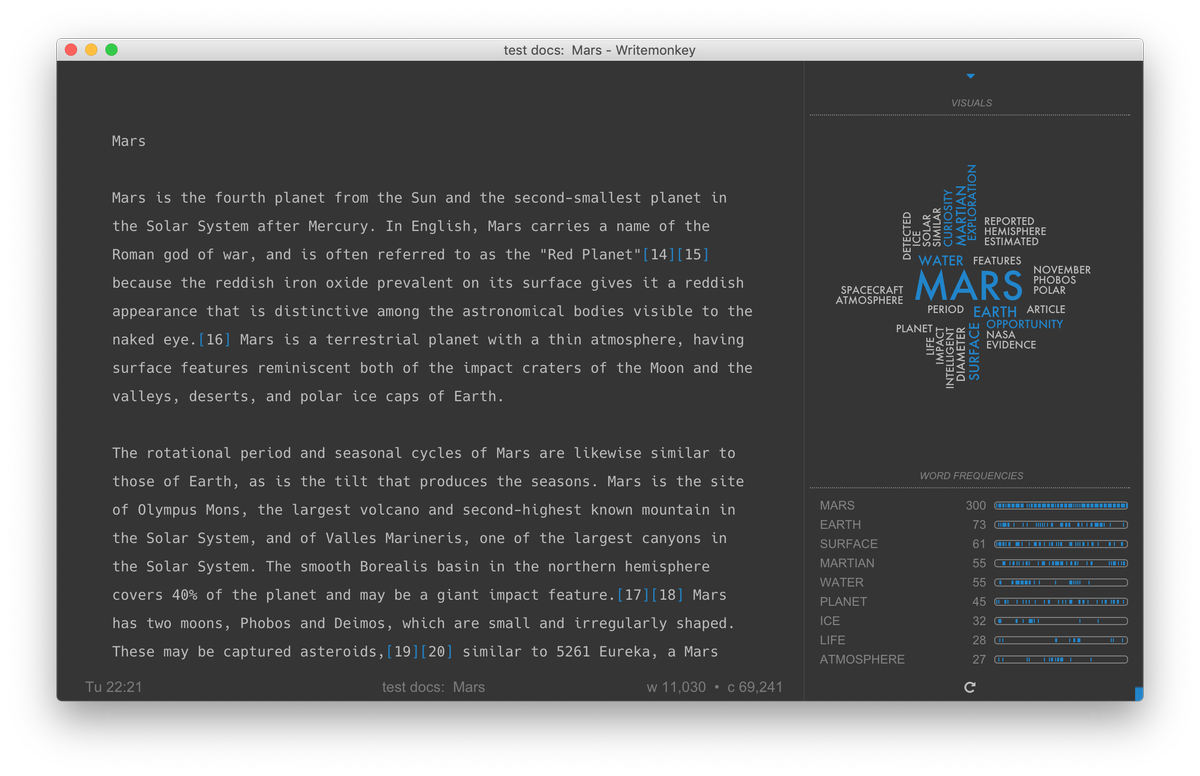Click HEMISPHERE in the word cloud

1015,231
